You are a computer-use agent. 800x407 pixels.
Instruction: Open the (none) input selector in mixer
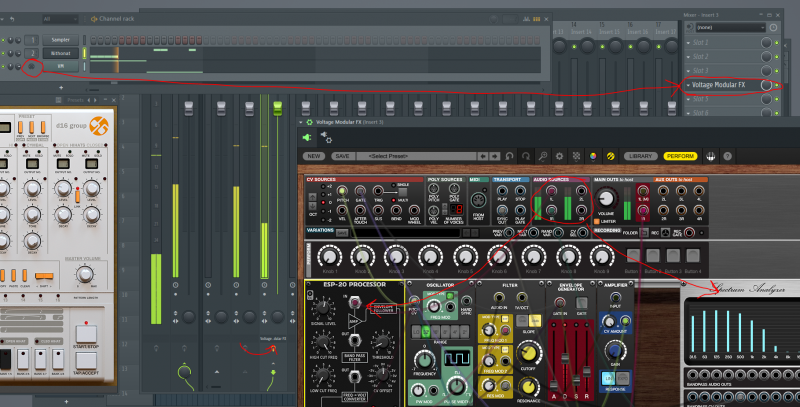pos(731,28)
